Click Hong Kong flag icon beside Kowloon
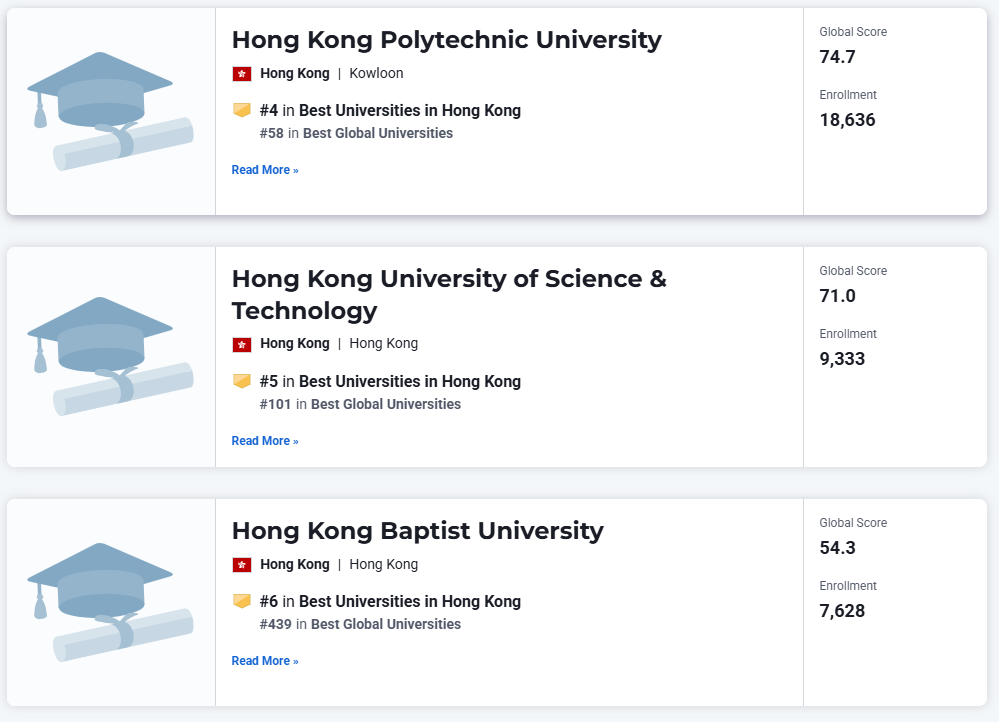Viewport: 999px width, 722px height. click(242, 74)
